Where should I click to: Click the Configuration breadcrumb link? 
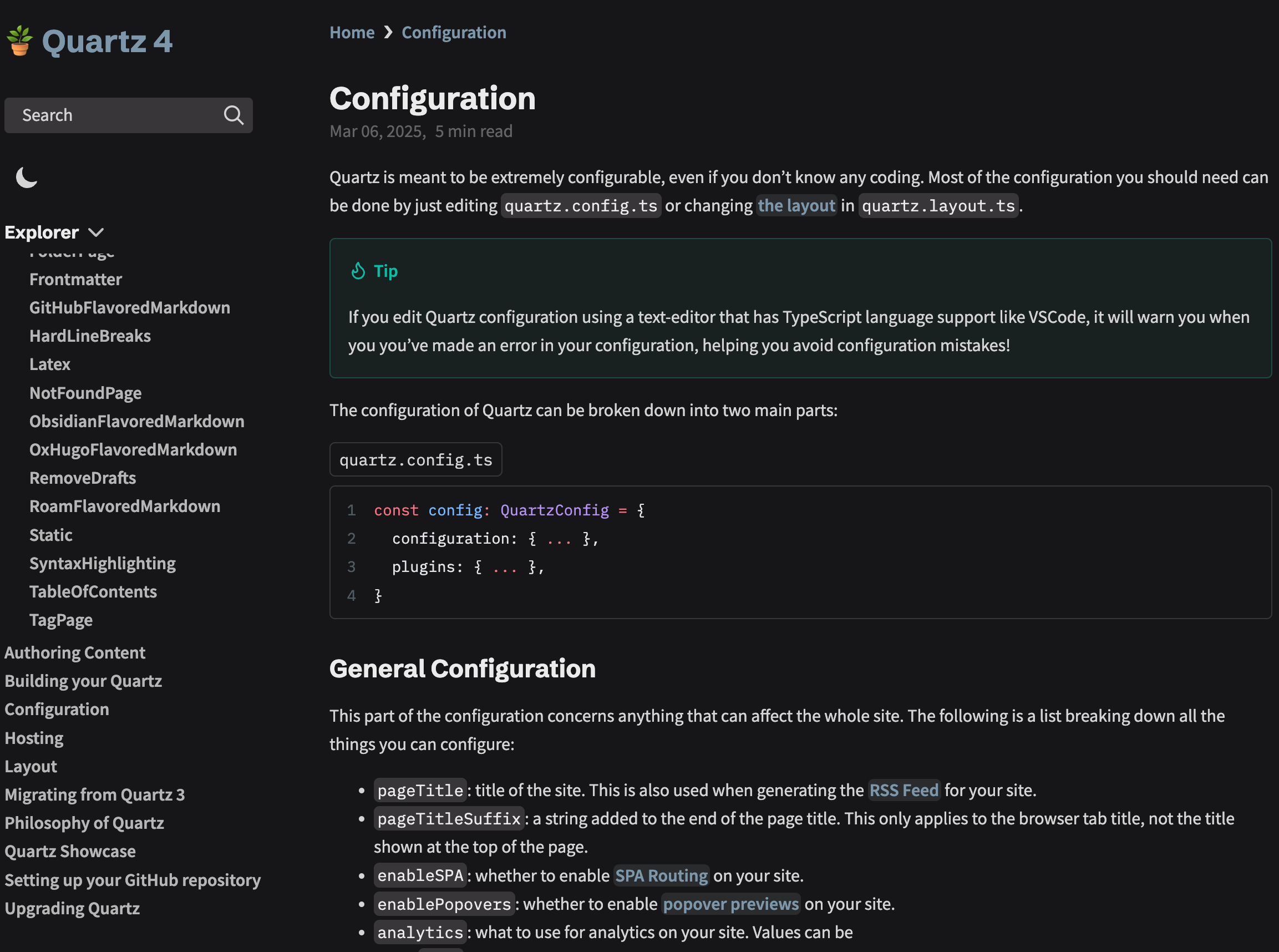(x=454, y=32)
